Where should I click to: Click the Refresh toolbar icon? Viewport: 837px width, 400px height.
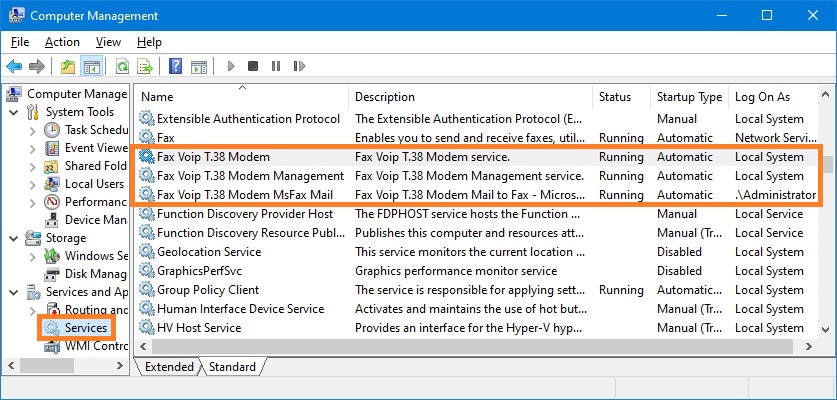click(123, 66)
